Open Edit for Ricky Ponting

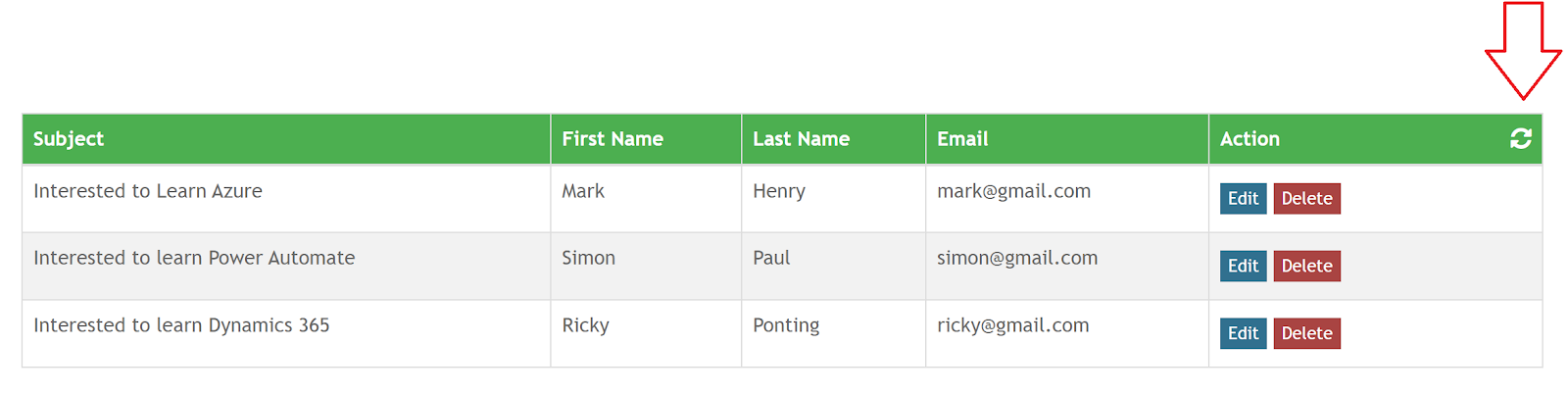click(x=1243, y=333)
